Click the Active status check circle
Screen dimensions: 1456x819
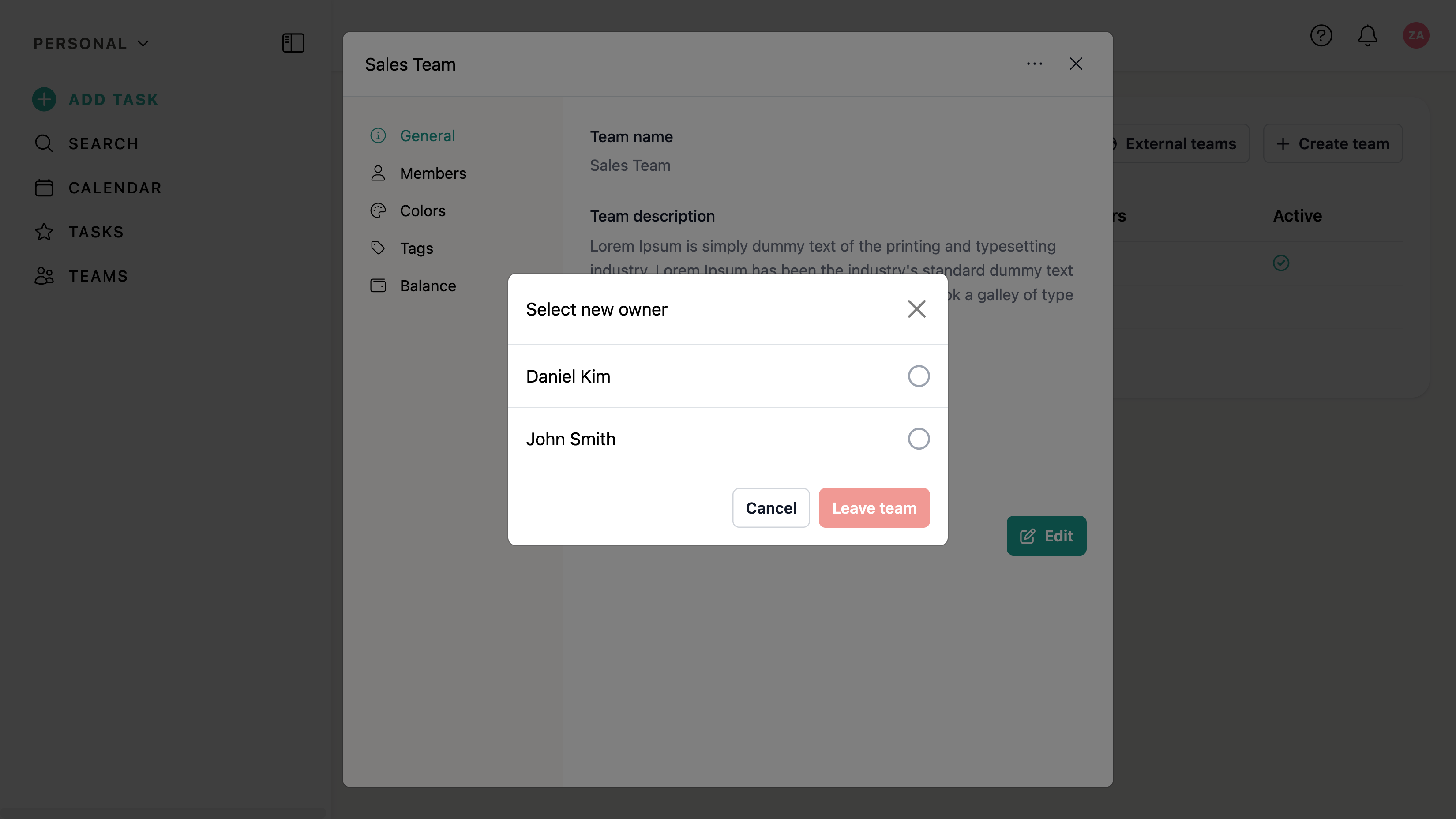(1281, 263)
